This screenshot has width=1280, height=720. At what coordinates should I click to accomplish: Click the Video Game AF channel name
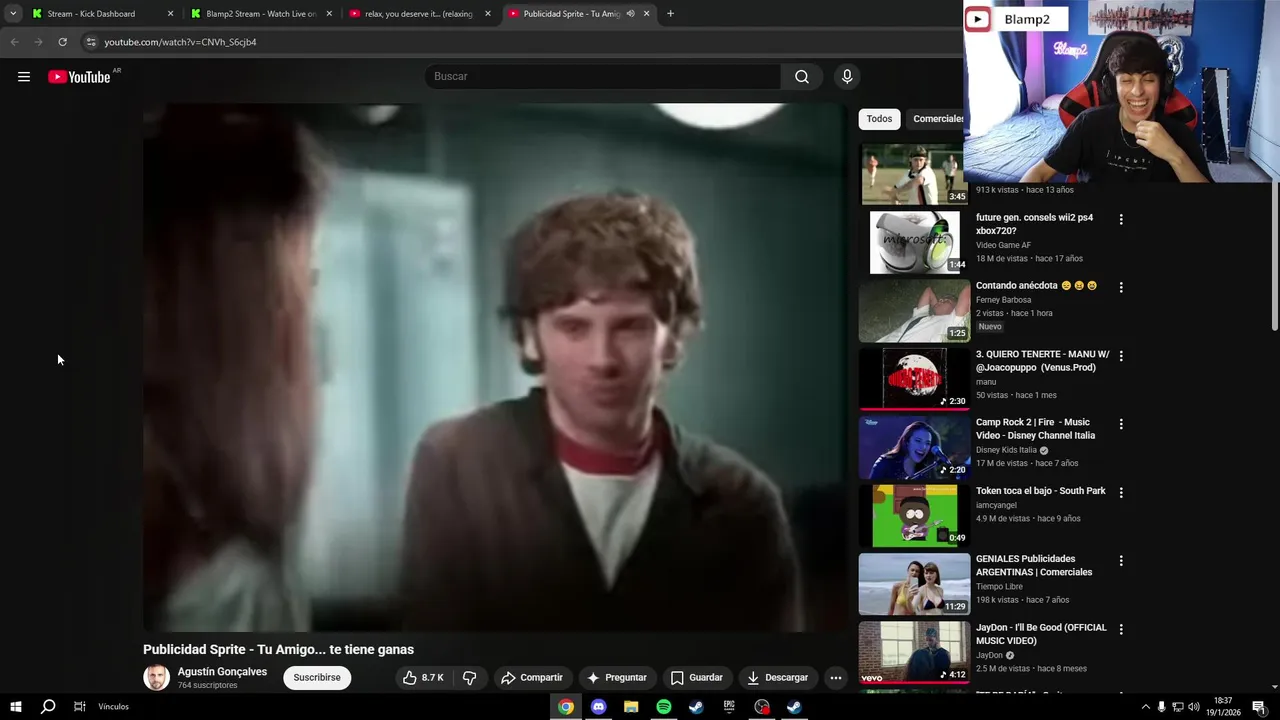click(1003, 245)
